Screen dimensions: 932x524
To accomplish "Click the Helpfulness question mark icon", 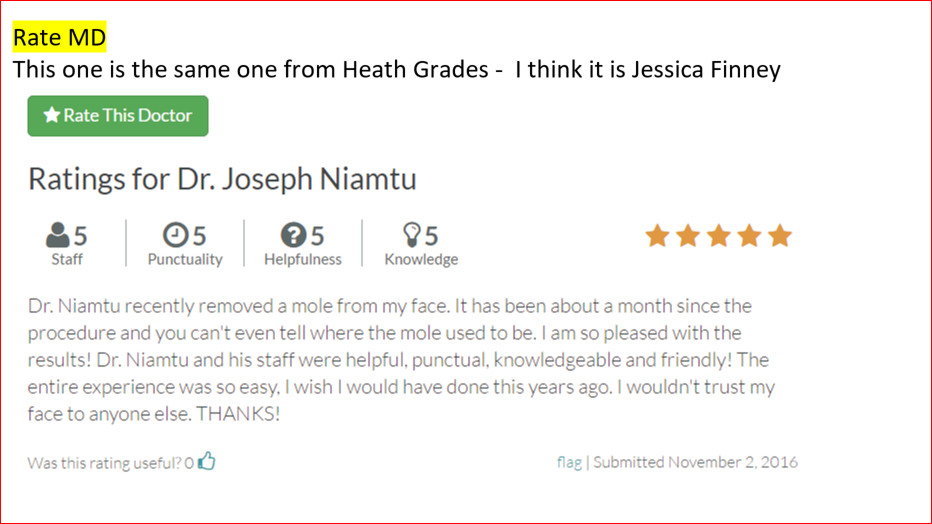I will (294, 235).
